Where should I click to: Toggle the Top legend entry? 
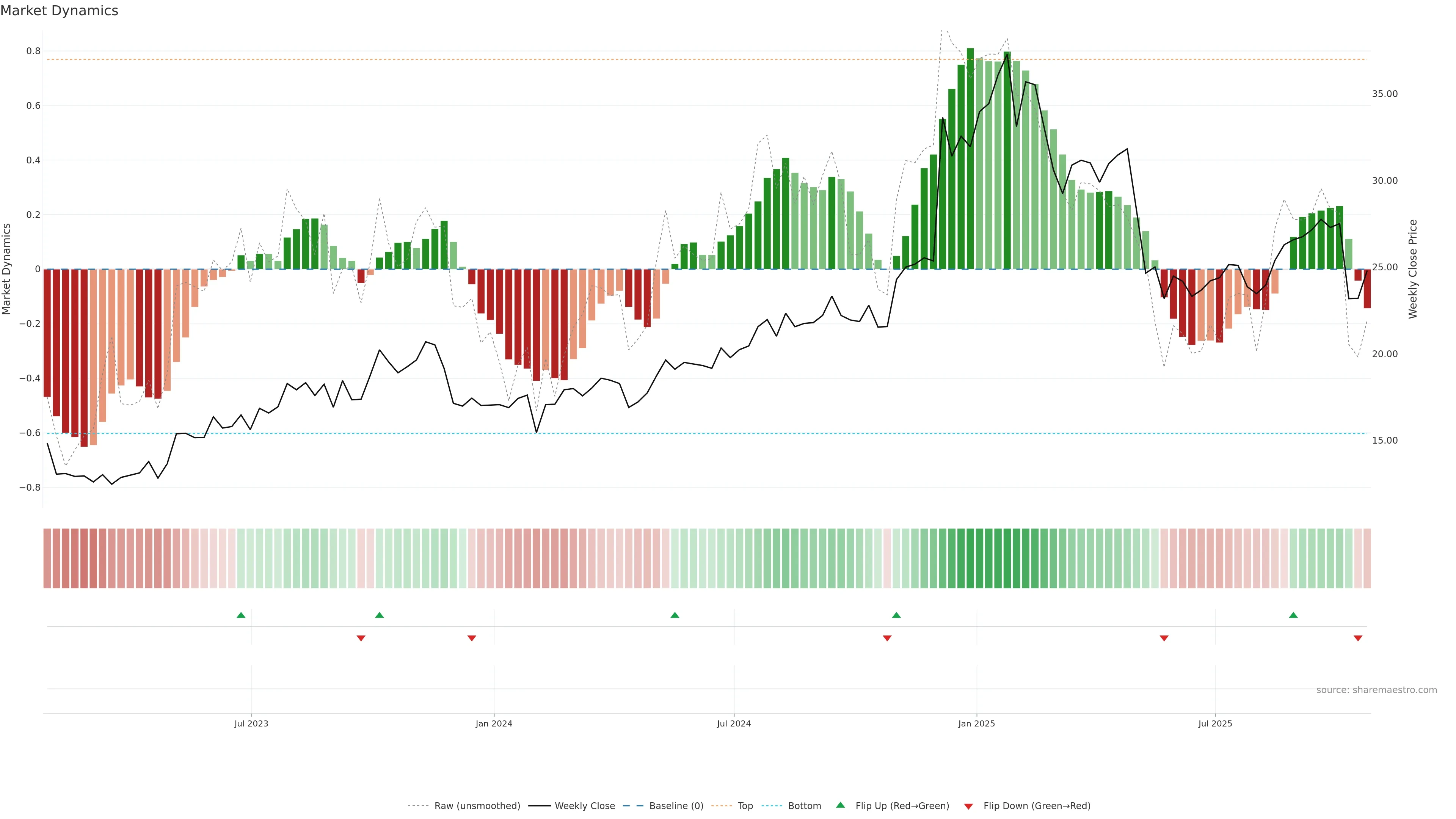[x=745, y=806]
